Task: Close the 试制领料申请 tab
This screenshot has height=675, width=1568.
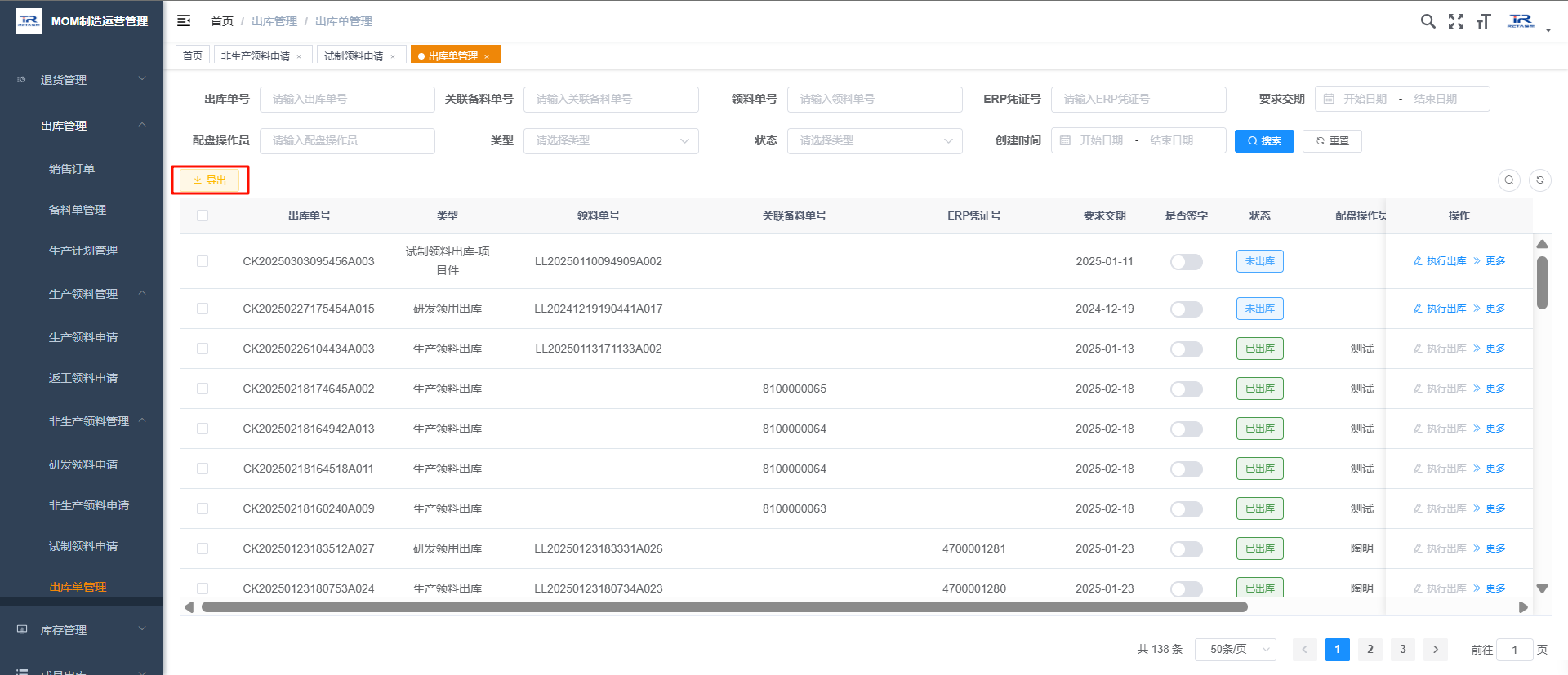Action: point(393,56)
